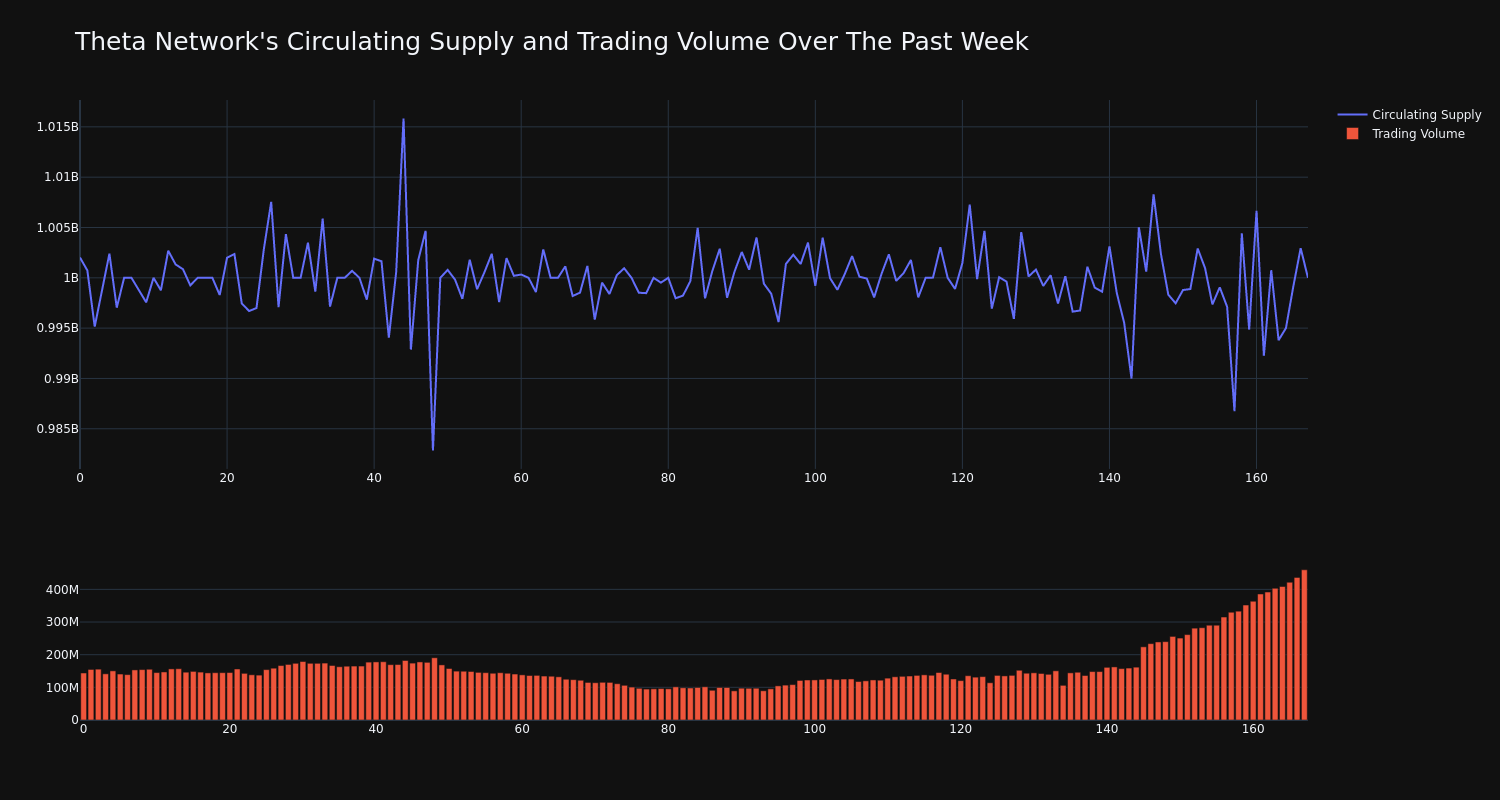Click x-axis label 140 on volume chart

[1107, 729]
